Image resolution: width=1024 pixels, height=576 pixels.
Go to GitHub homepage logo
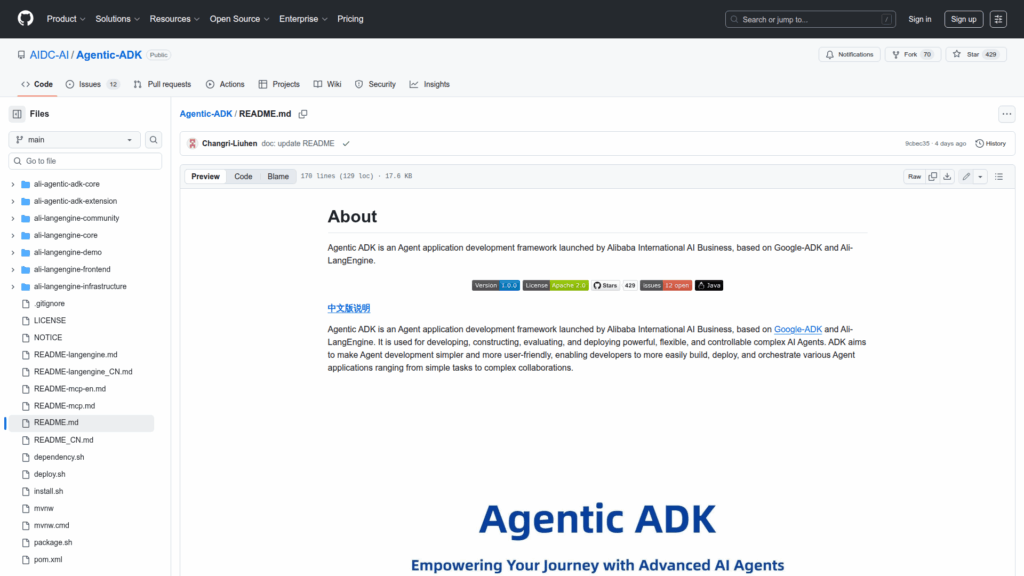click(25, 19)
